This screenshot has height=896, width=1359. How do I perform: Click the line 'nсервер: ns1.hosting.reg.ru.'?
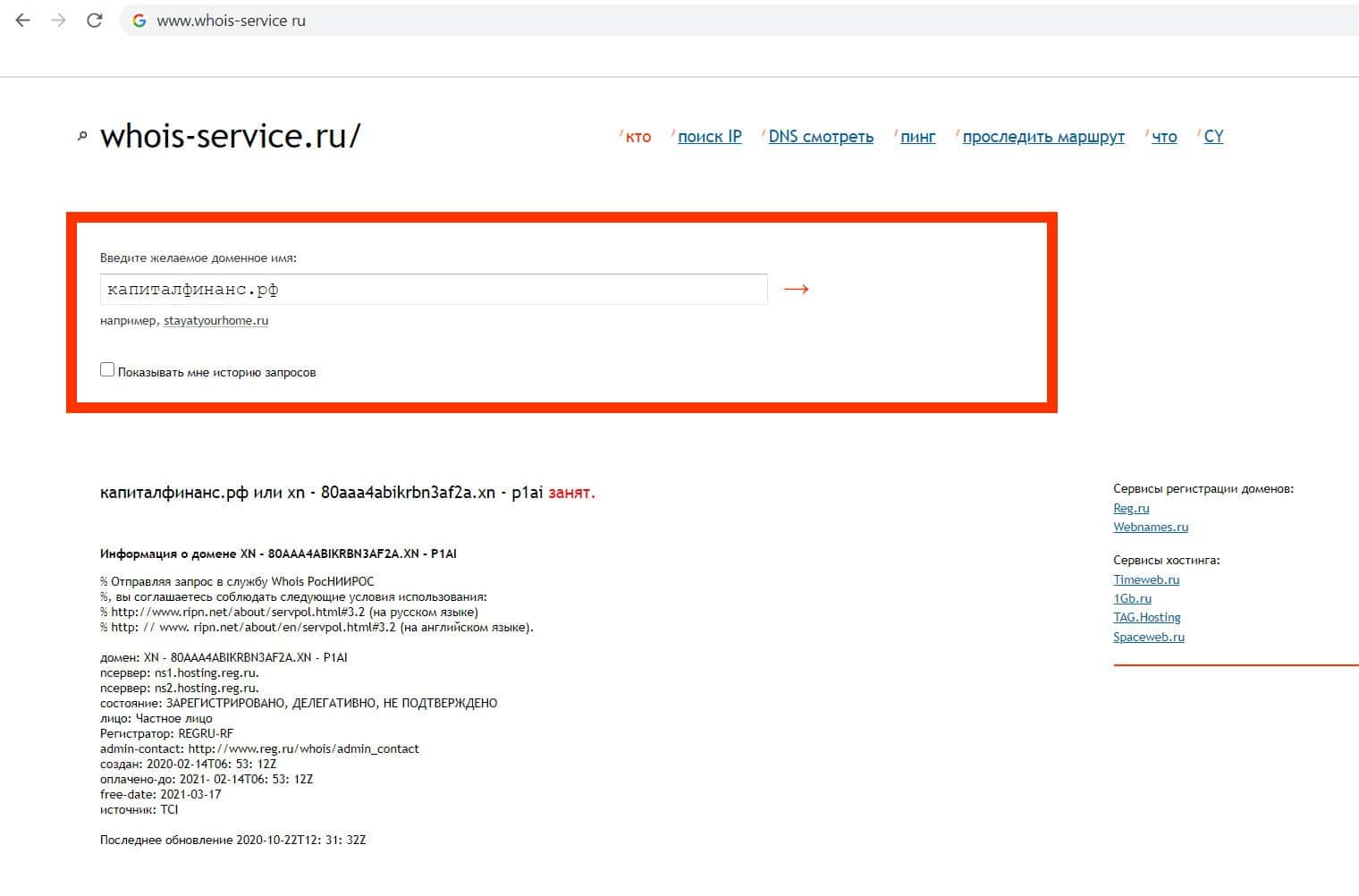point(180,673)
